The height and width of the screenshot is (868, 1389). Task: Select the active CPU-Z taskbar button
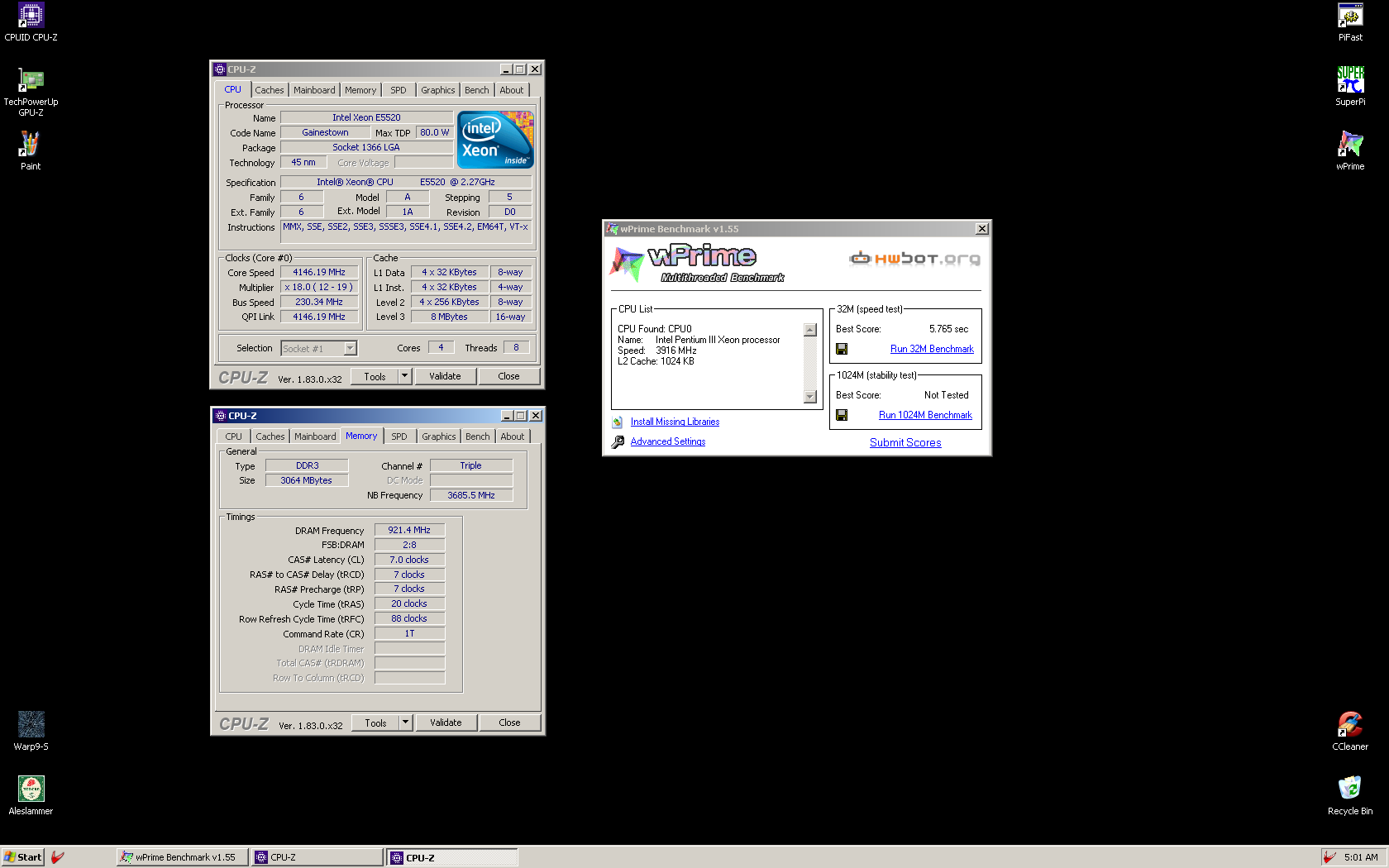(x=452, y=857)
